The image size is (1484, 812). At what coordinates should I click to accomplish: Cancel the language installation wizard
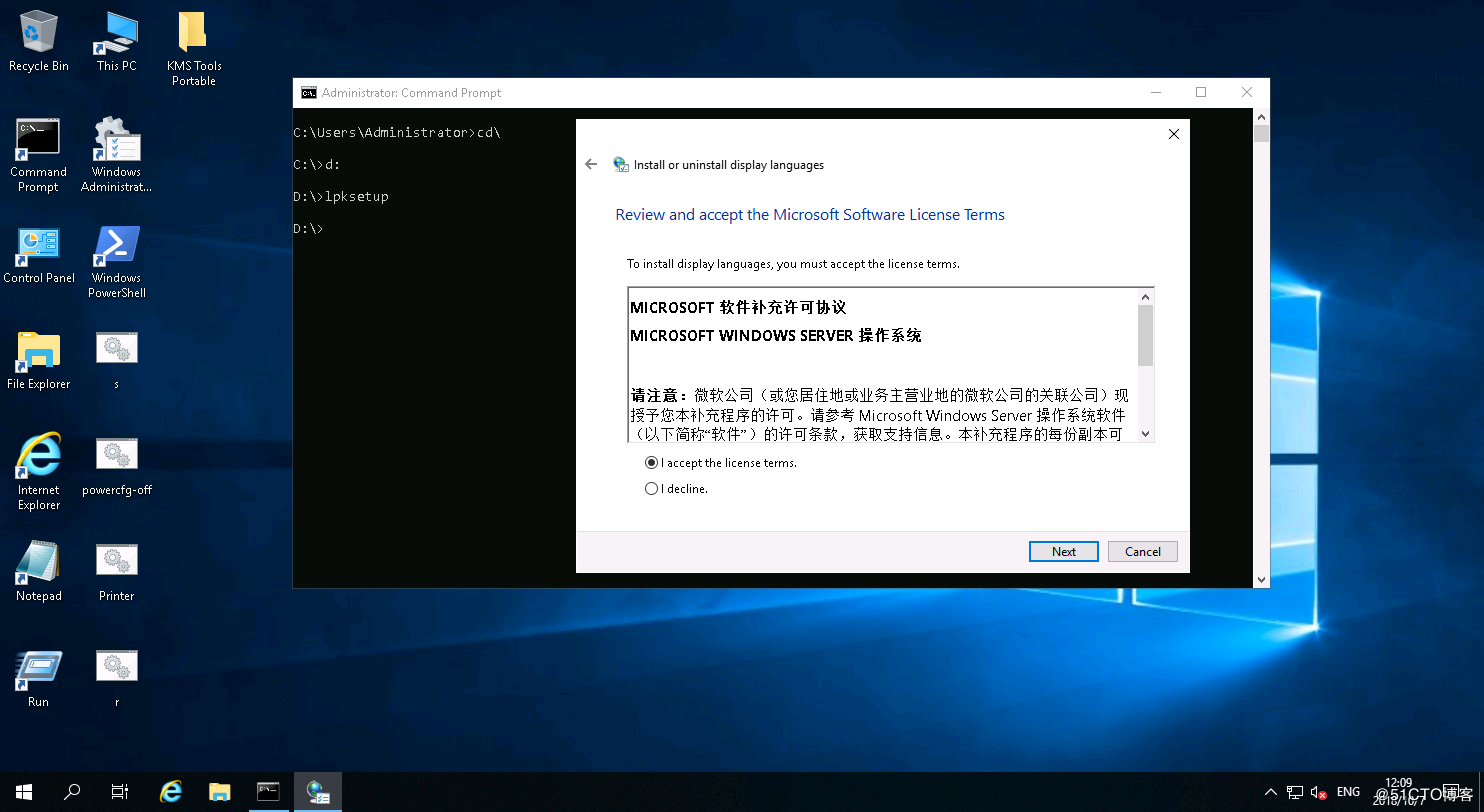[1142, 552]
